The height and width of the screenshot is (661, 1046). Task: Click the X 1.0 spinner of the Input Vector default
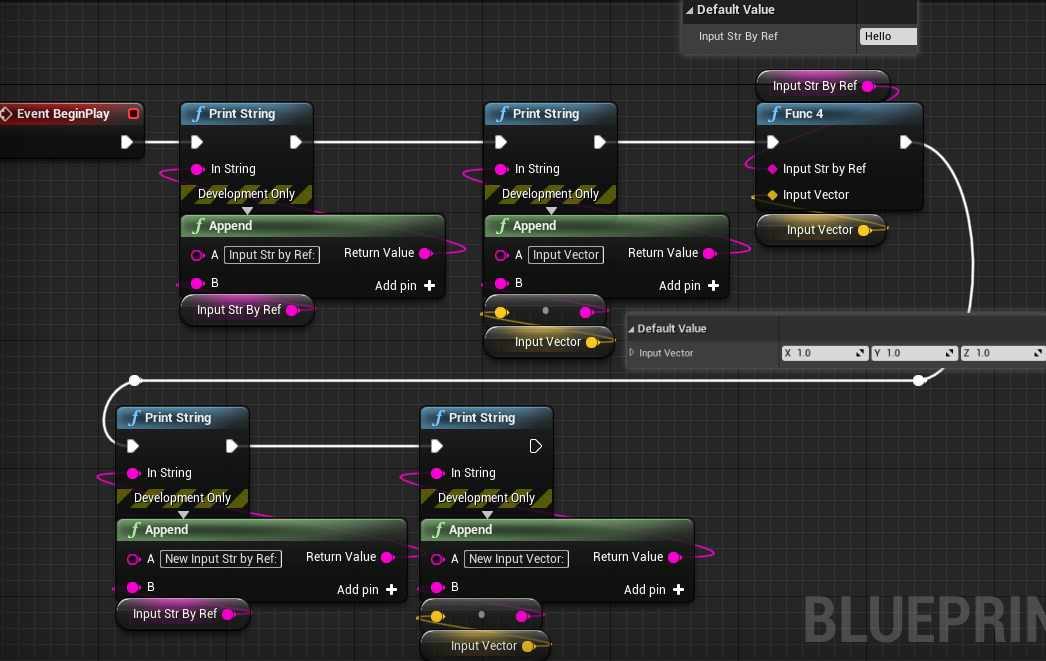point(824,352)
